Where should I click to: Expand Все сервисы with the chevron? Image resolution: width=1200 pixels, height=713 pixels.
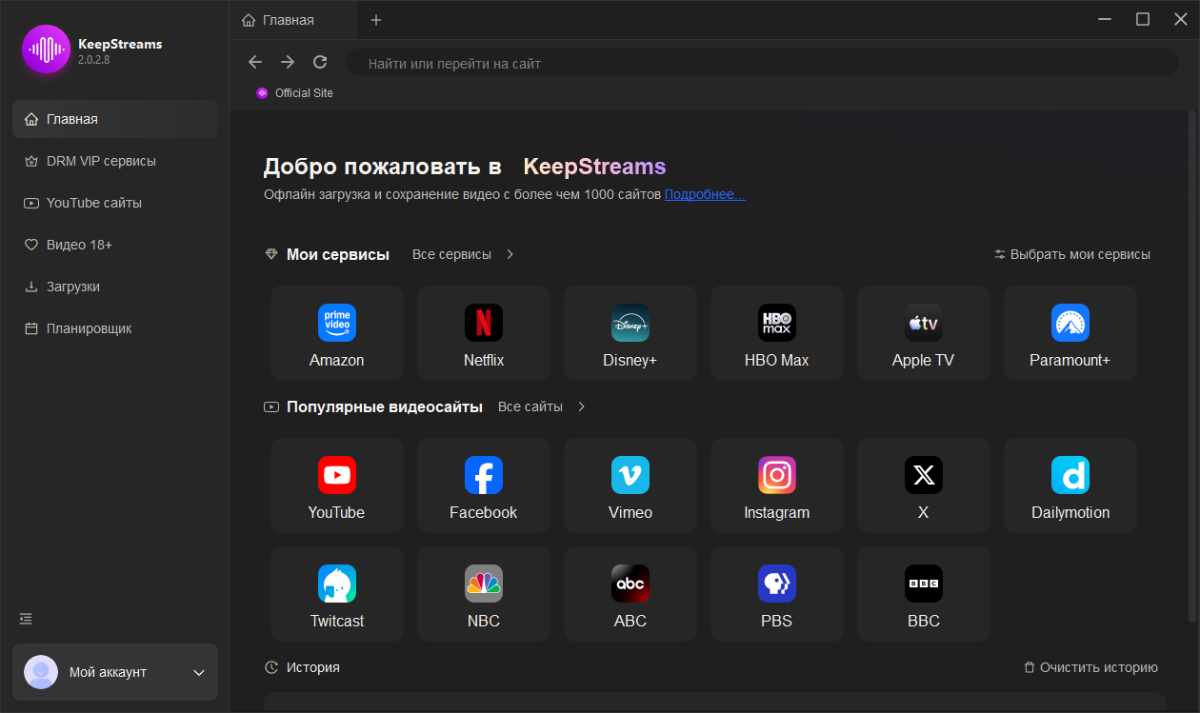point(510,254)
